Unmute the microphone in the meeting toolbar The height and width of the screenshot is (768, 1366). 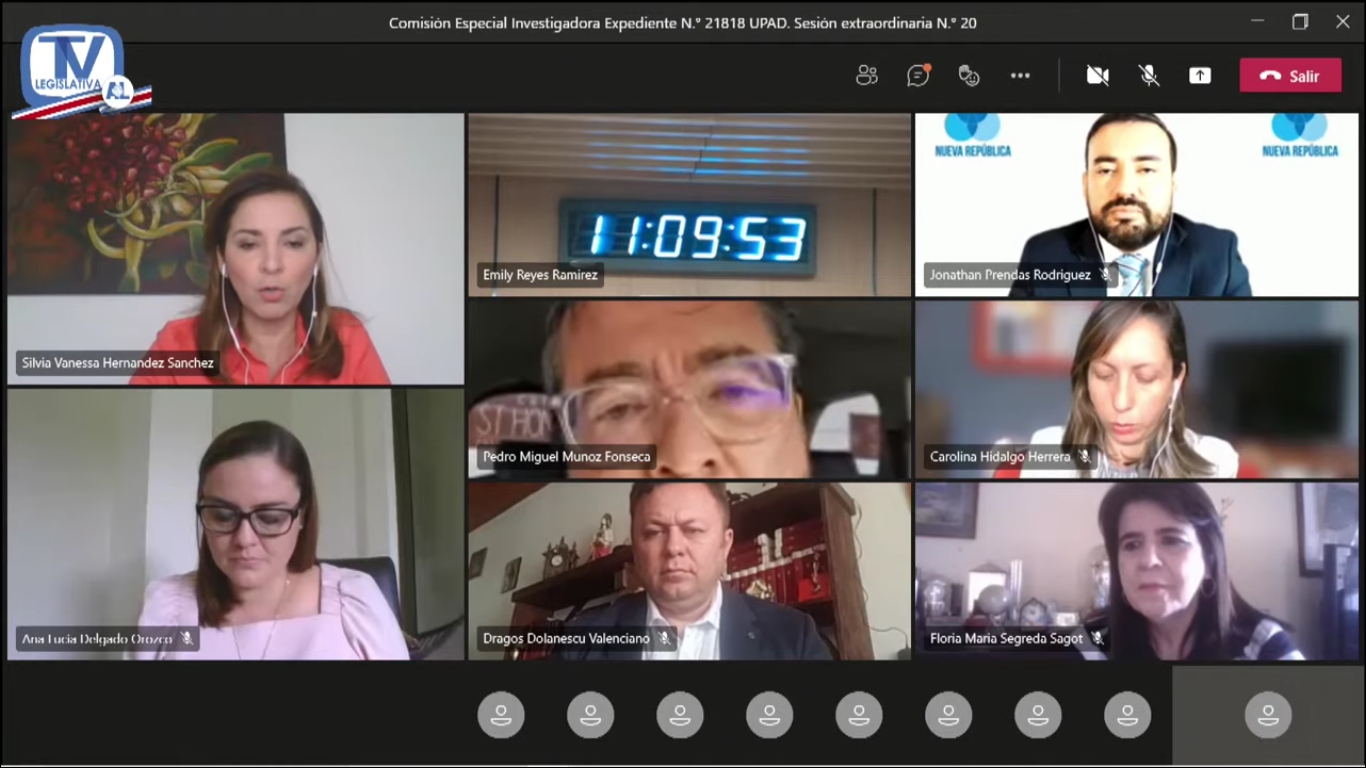click(x=1149, y=76)
